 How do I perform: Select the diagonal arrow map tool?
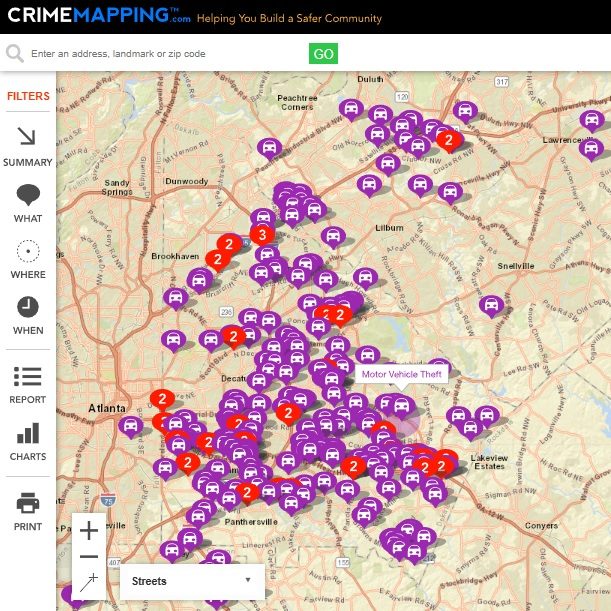click(x=89, y=581)
